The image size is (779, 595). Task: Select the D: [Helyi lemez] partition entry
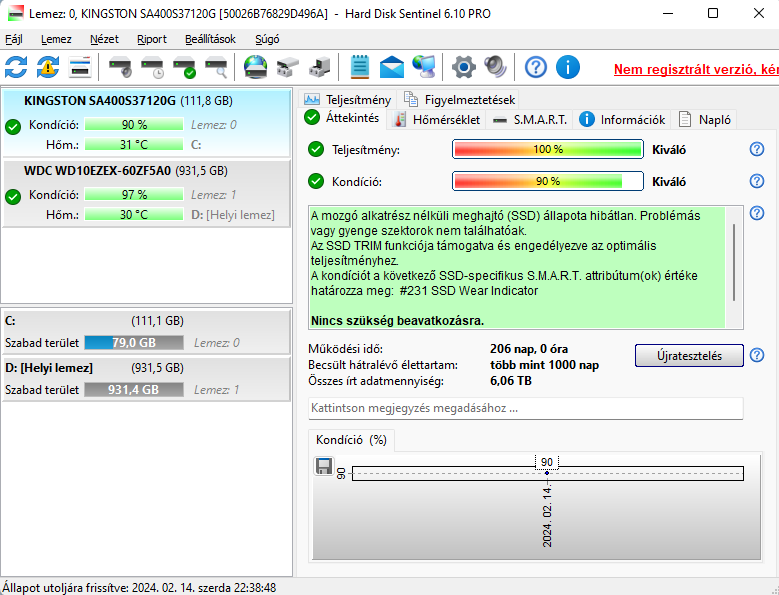(x=147, y=379)
